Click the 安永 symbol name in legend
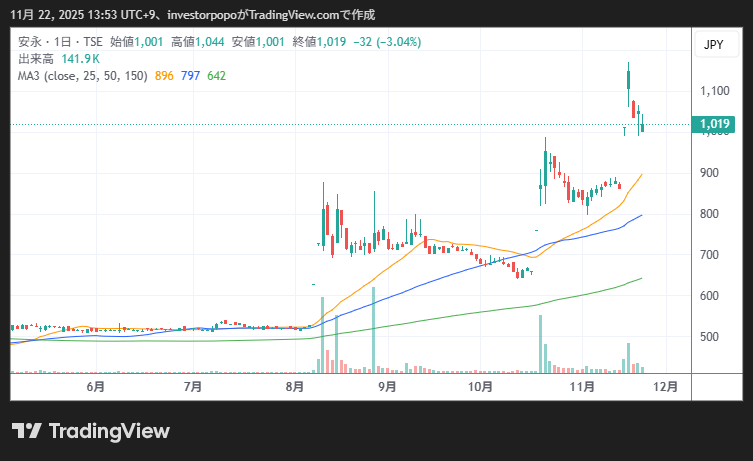Screen dimensions: 753x461 30,43
